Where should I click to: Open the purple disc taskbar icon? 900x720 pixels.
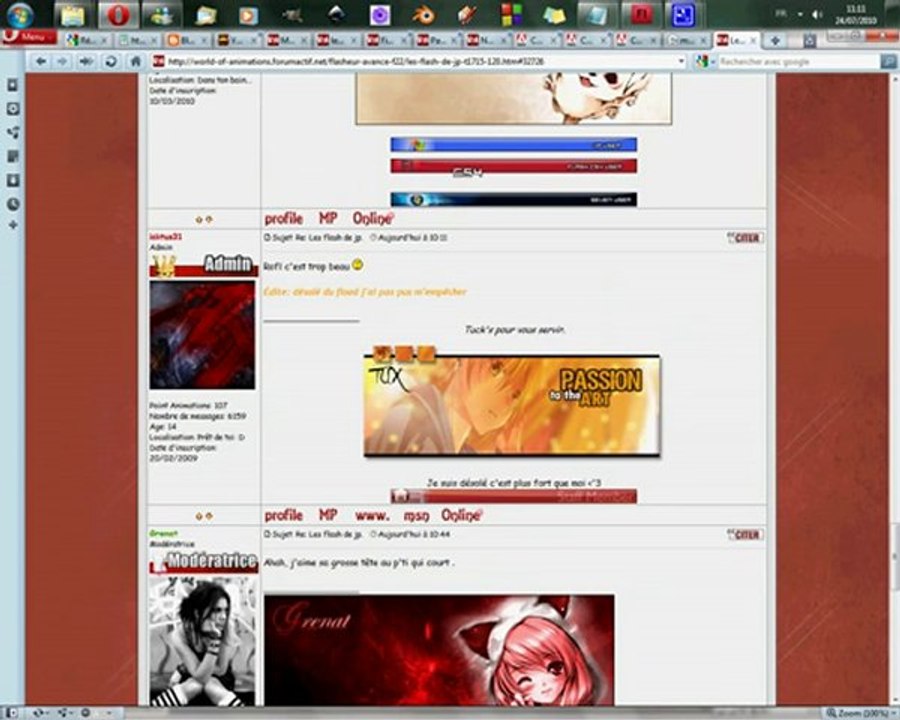[x=379, y=15]
